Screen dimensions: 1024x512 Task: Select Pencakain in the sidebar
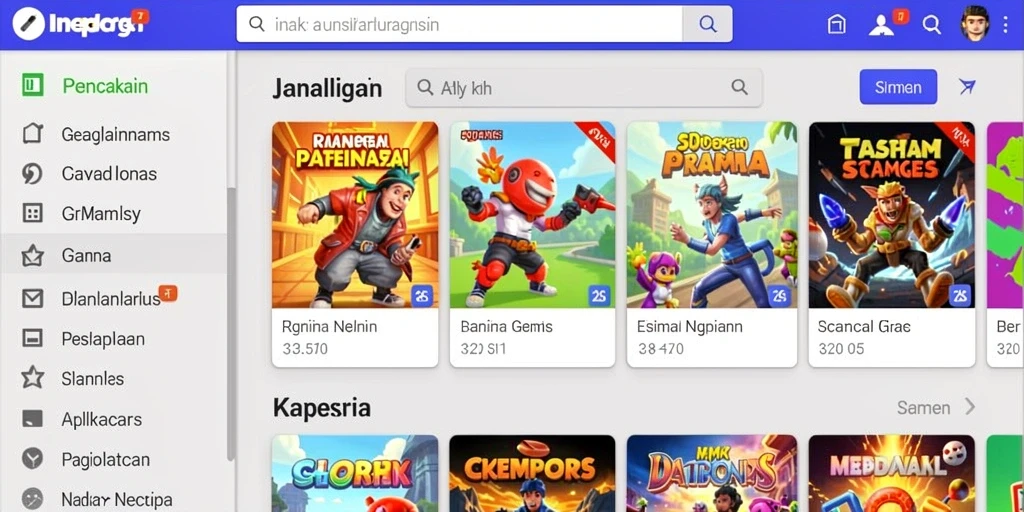pos(114,86)
